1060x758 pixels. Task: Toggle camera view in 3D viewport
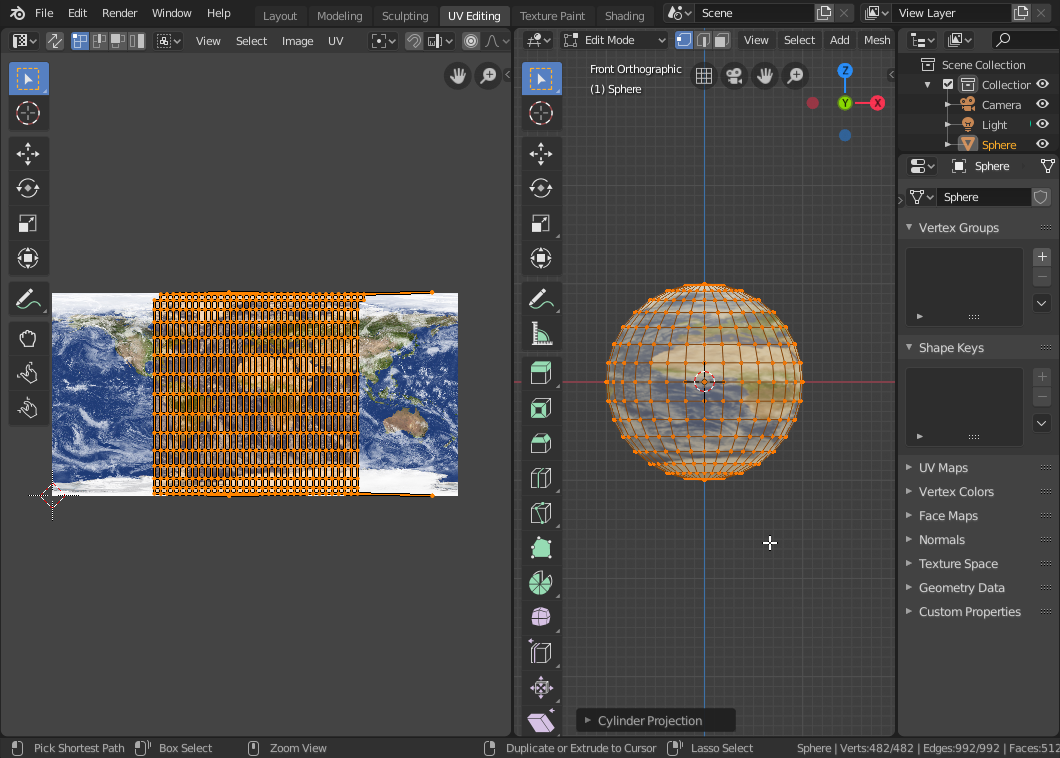[734, 76]
